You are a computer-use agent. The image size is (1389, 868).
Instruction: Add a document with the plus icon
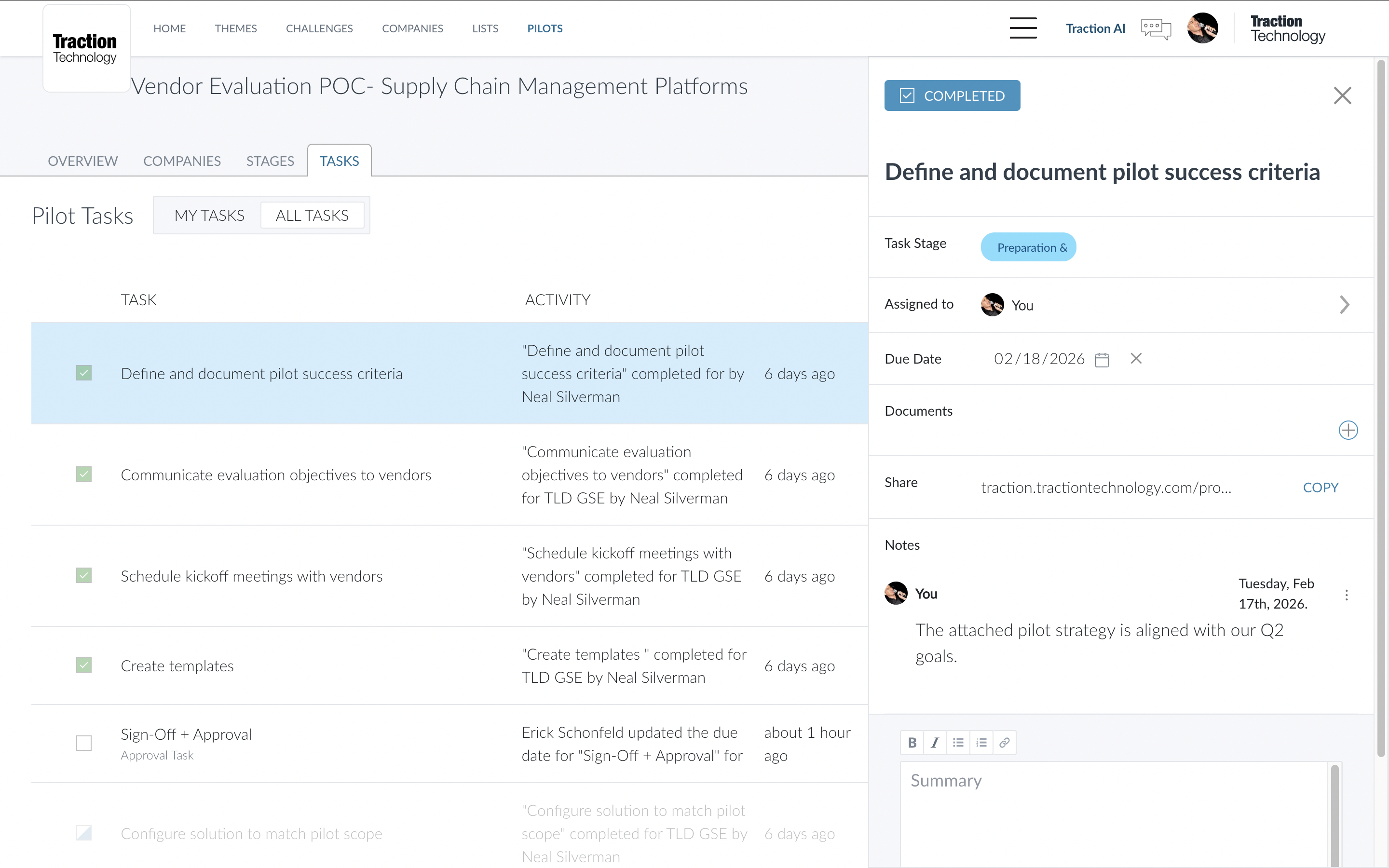tap(1348, 430)
